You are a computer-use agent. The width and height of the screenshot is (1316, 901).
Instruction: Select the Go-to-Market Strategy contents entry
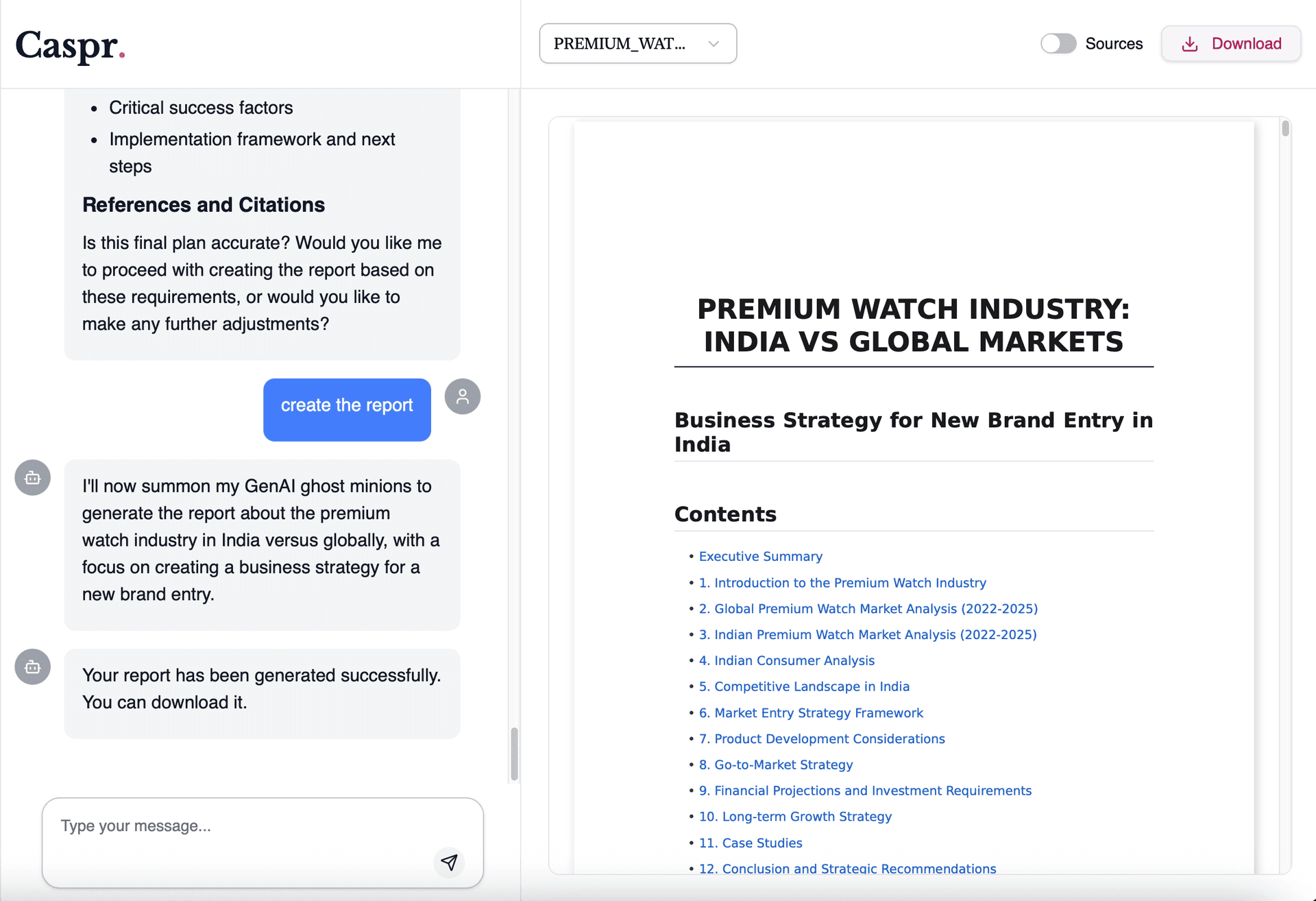[x=776, y=765]
